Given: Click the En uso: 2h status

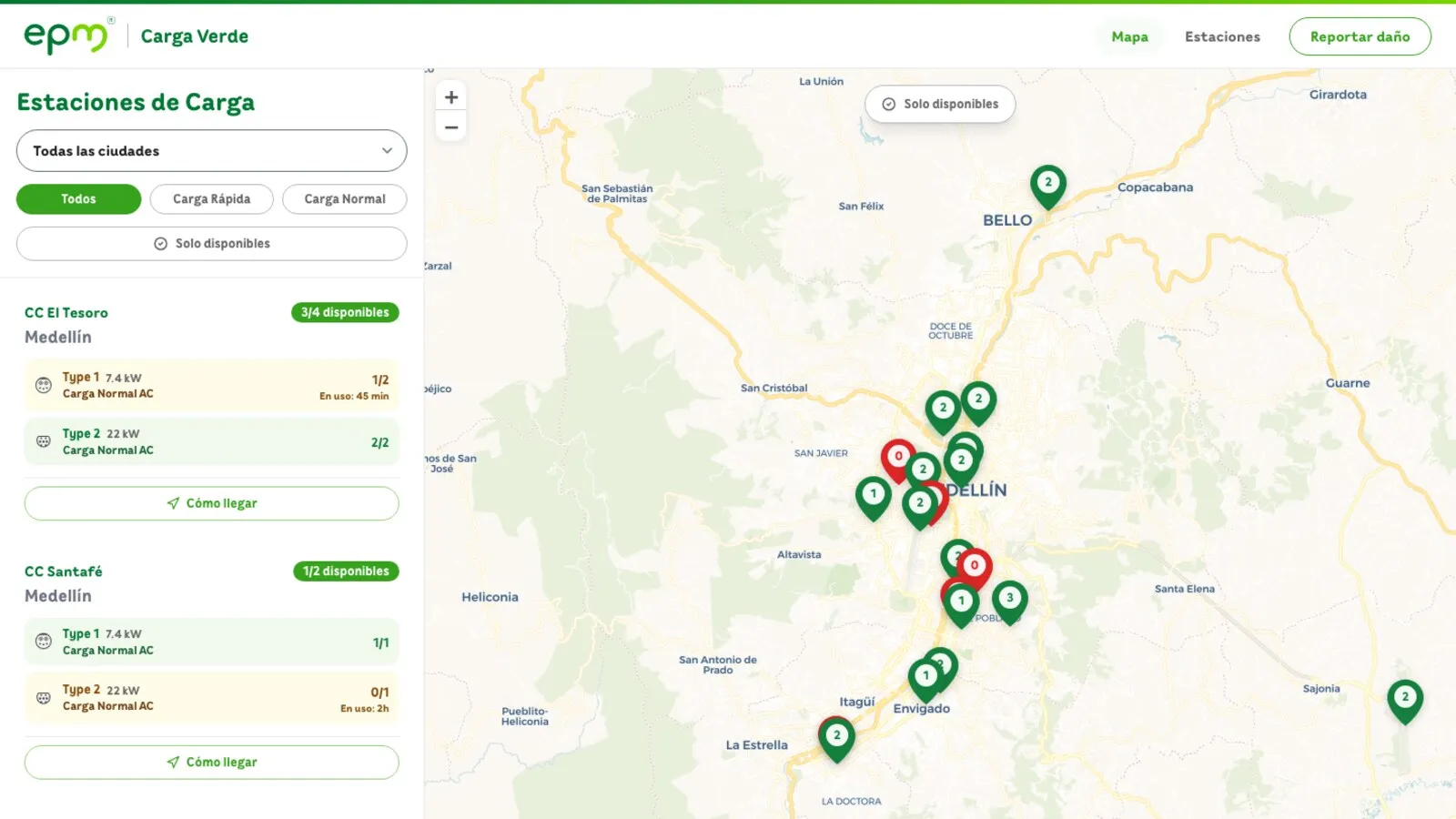Looking at the screenshot, I should pos(365,708).
